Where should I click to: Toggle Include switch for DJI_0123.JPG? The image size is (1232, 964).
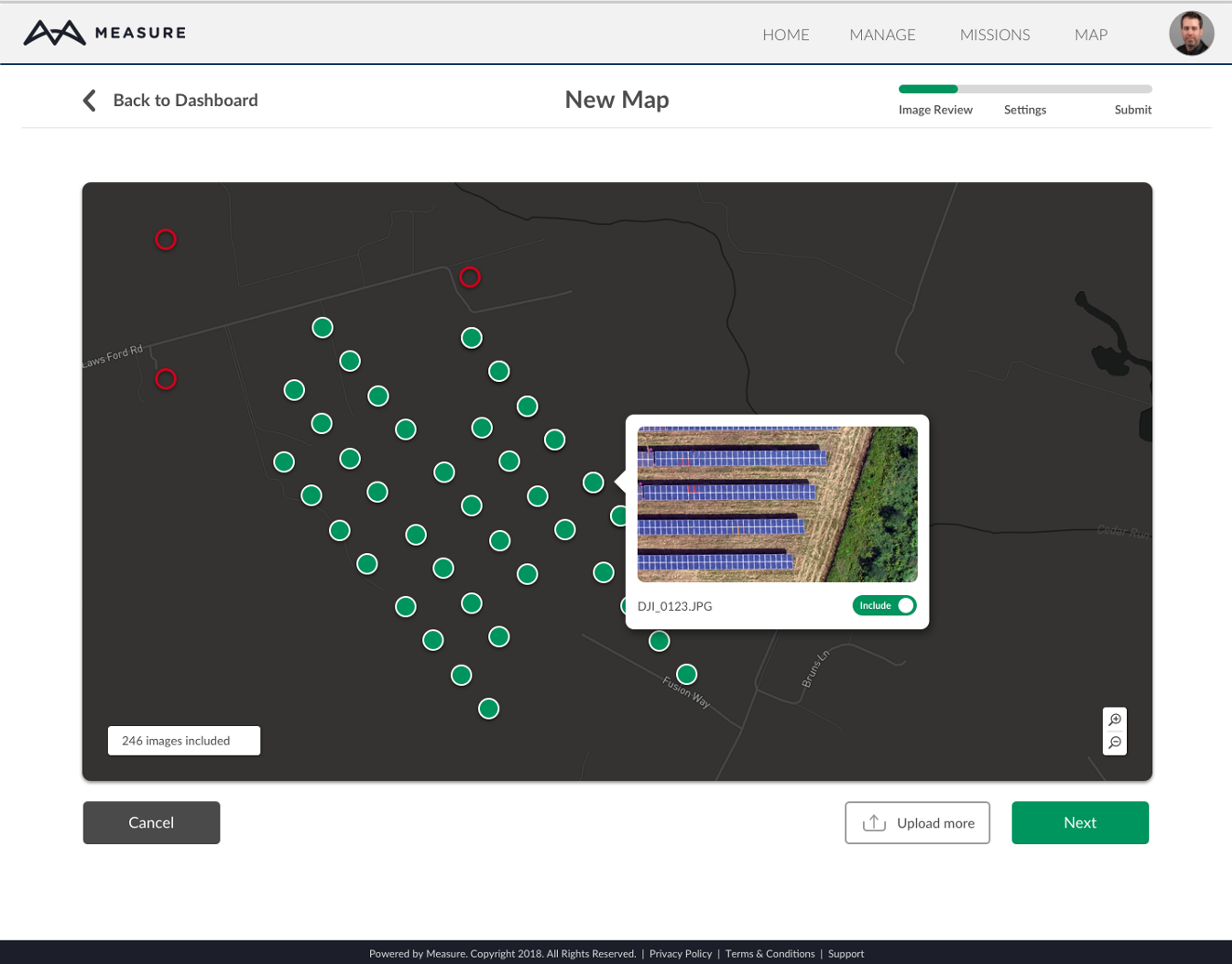coord(884,606)
